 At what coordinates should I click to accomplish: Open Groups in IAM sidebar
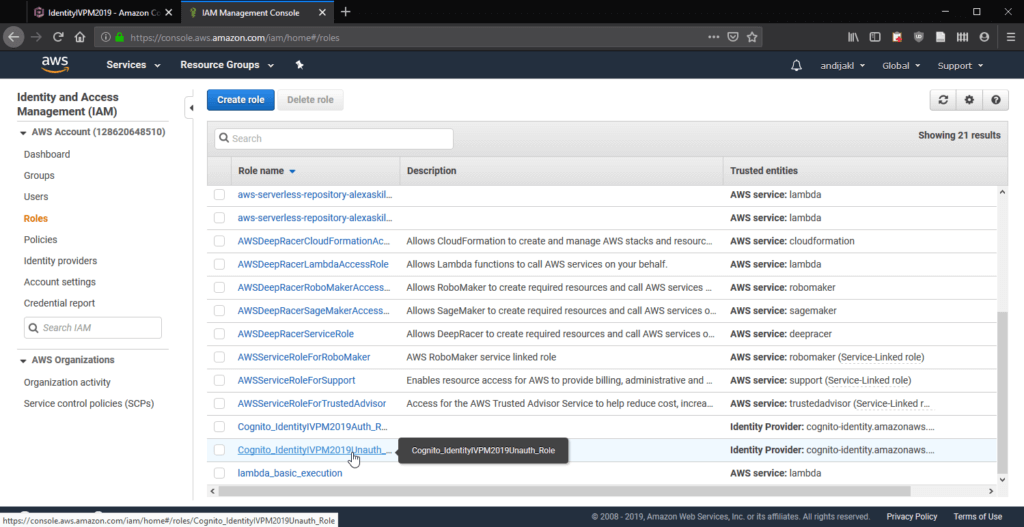pyautogui.click(x=39, y=176)
